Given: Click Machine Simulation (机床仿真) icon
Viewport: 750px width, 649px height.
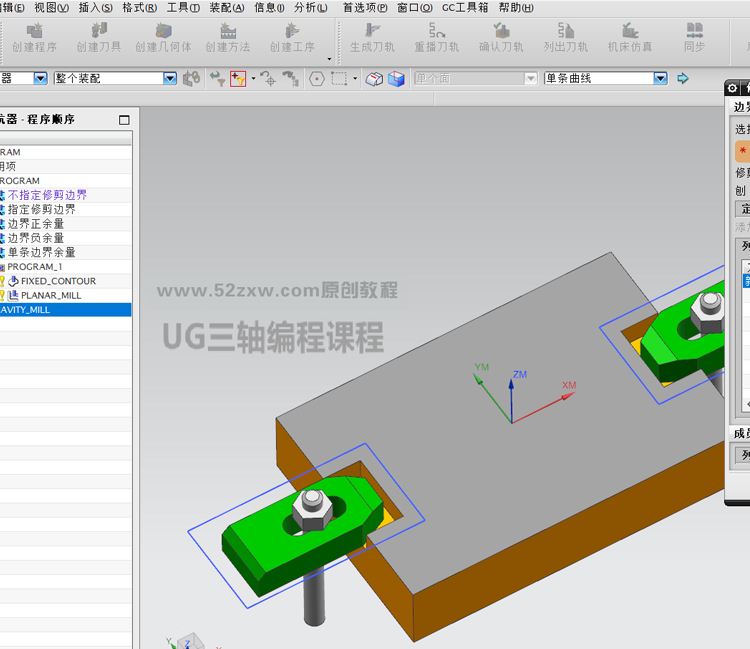Looking at the screenshot, I should point(629,31).
